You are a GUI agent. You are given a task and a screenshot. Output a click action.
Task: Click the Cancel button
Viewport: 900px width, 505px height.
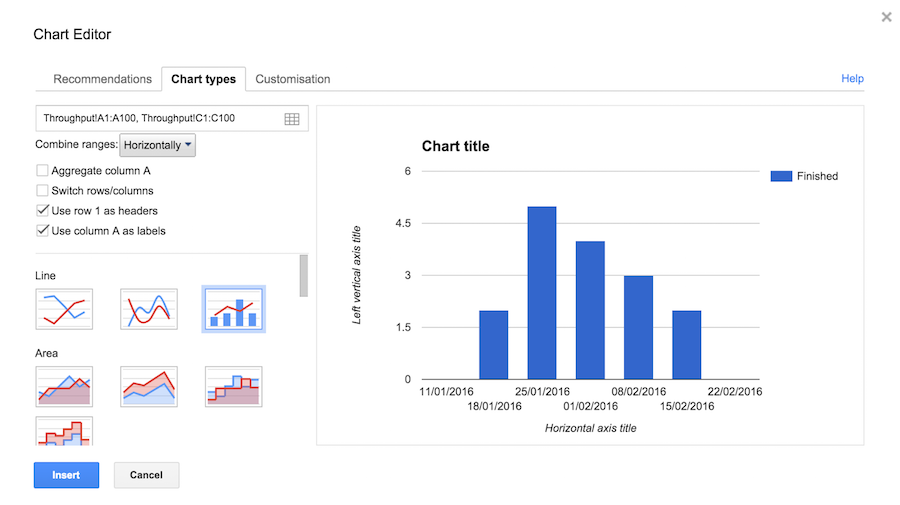(x=146, y=475)
